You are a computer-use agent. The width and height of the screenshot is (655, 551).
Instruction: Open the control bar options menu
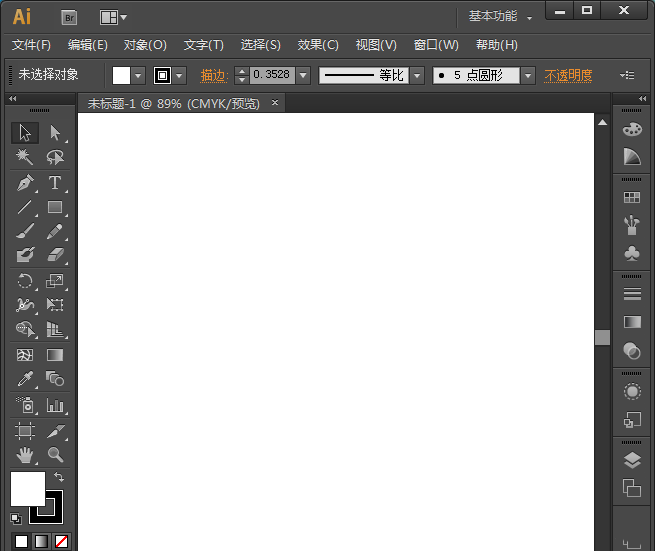(627, 75)
